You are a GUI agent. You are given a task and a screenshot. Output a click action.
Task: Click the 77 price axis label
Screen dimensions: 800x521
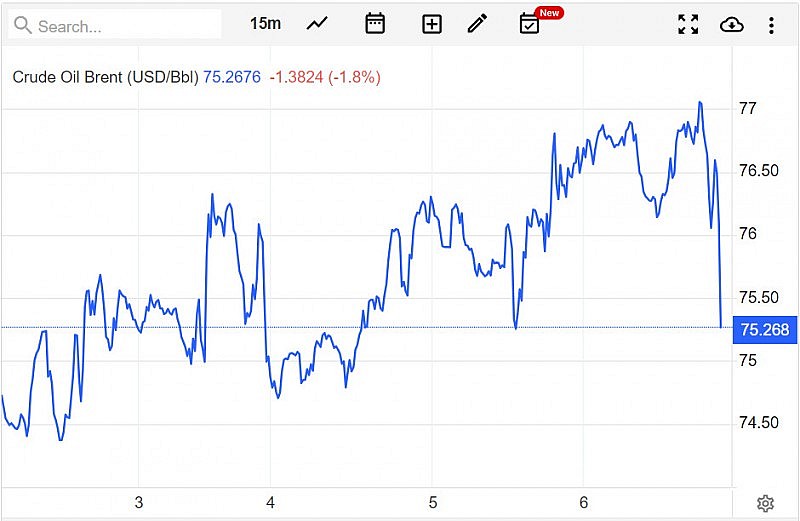pos(747,108)
